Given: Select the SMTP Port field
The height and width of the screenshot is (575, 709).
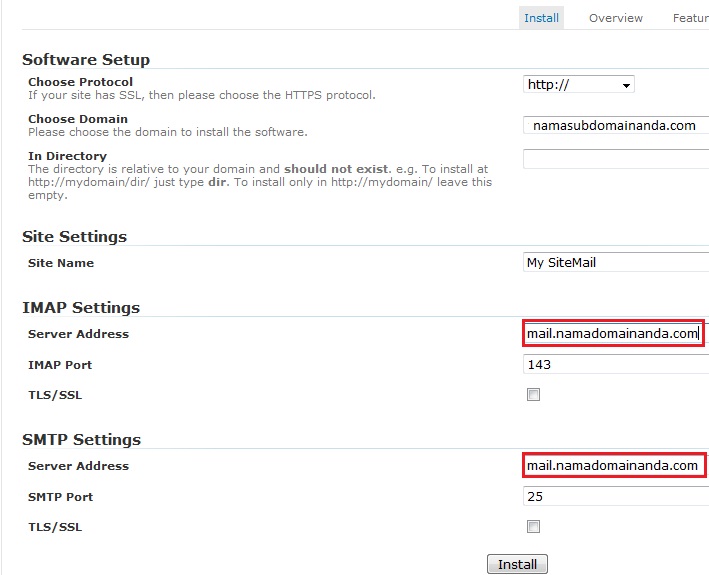Looking at the screenshot, I should pyautogui.click(x=615, y=497).
